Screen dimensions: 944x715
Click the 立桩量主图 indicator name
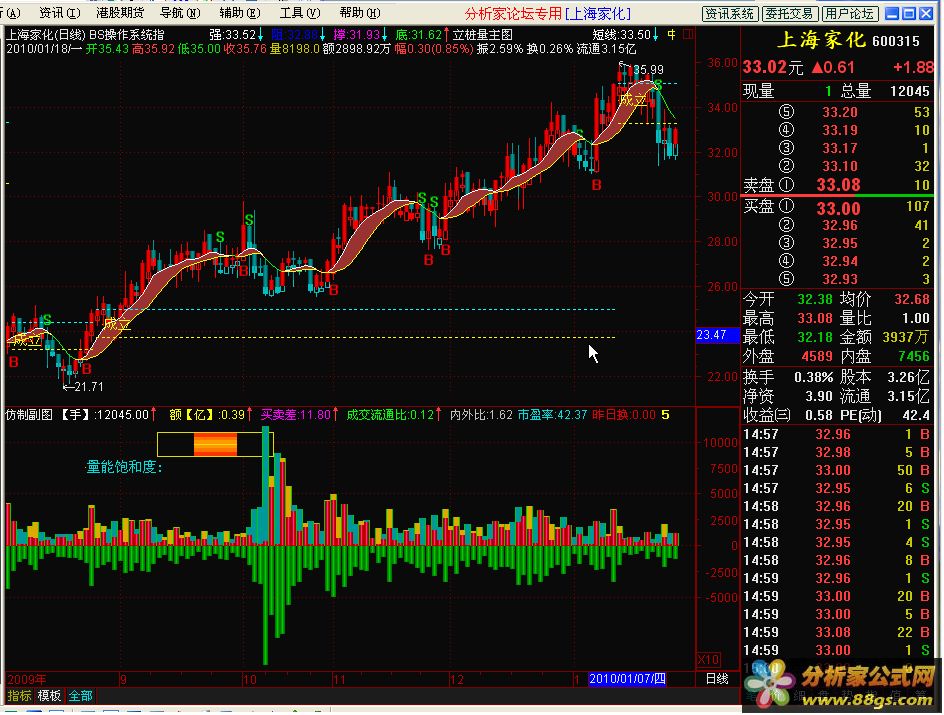click(482, 35)
